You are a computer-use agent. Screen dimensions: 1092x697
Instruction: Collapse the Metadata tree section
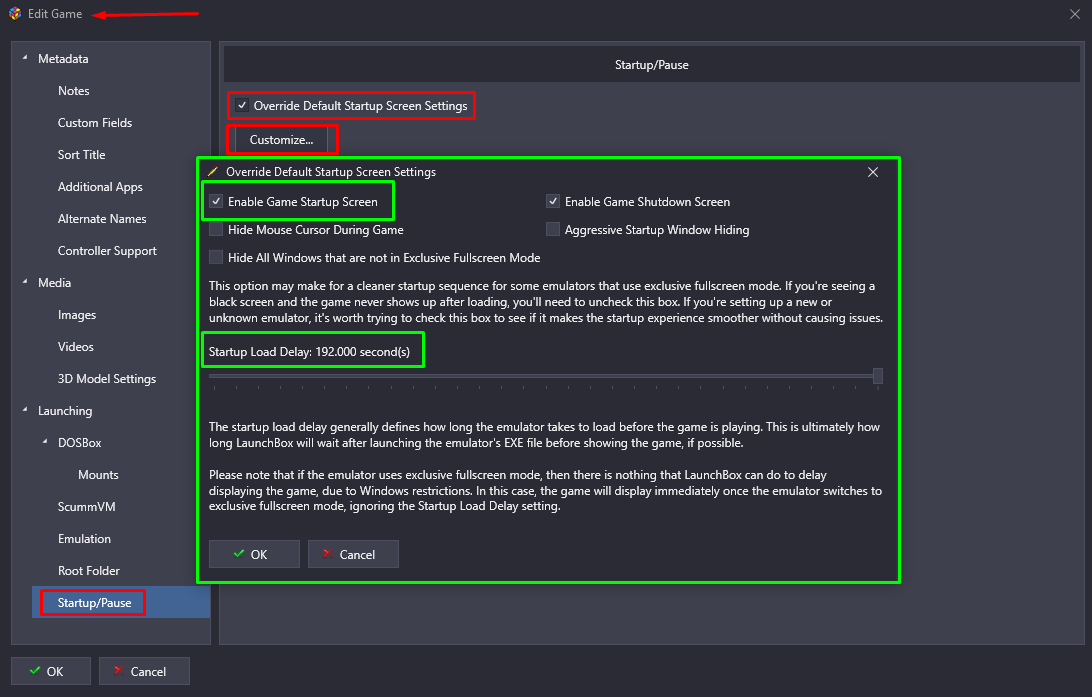point(25,58)
